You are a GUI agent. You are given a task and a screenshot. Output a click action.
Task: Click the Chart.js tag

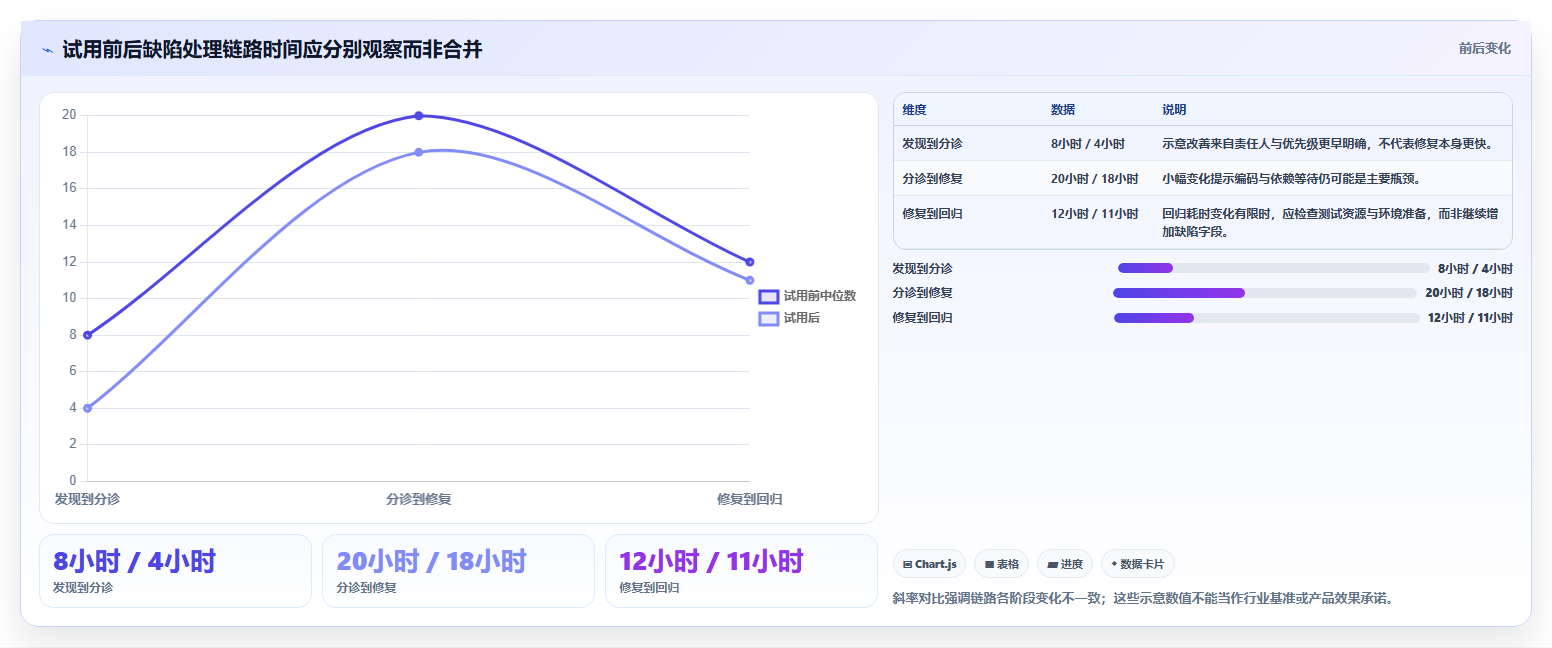coord(929,564)
